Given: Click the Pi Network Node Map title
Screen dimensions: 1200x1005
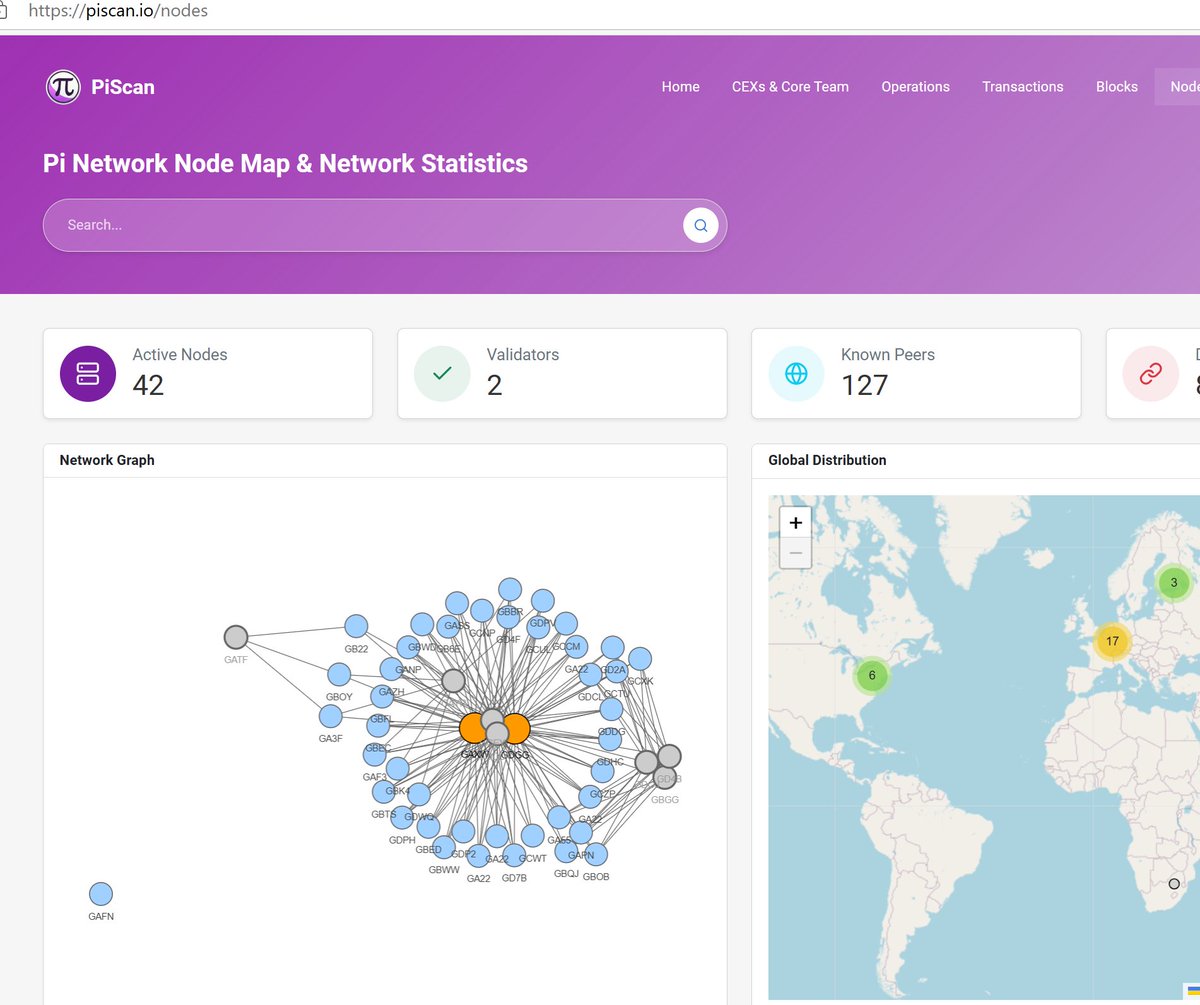Looking at the screenshot, I should [285, 164].
